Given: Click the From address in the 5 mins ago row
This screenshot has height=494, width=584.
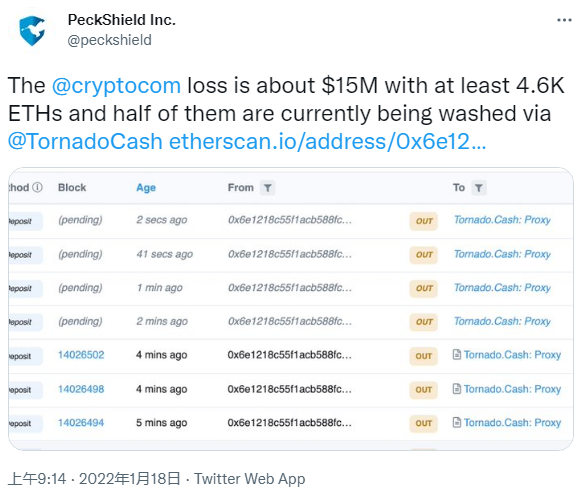Looking at the screenshot, I should (x=289, y=422).
